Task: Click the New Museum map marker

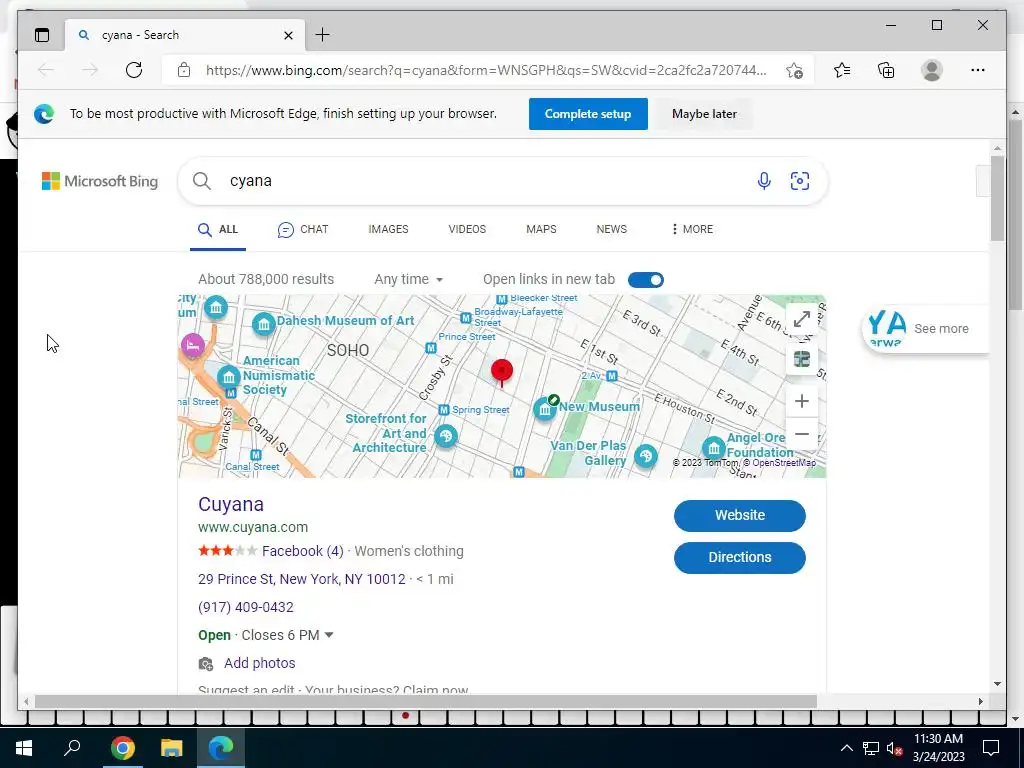Action: 545,409
